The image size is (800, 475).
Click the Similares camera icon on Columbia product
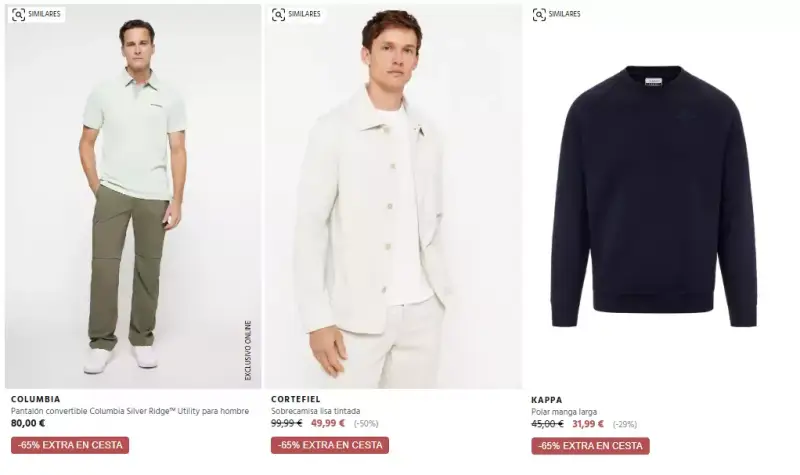point(18,15)
